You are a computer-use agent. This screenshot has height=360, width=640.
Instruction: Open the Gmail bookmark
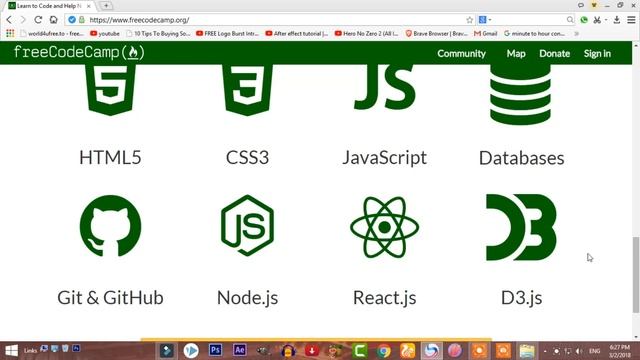click(x=486, y=33)
